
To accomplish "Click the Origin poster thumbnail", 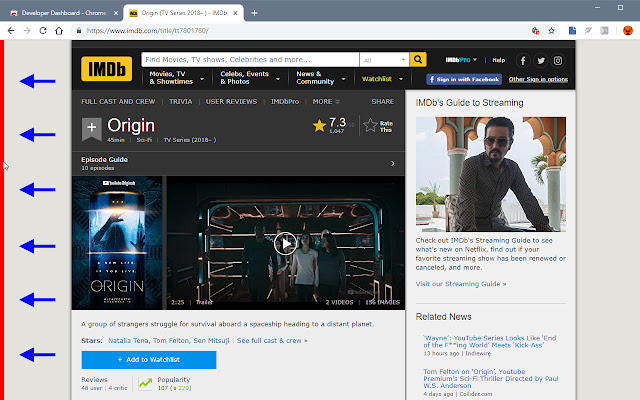I will coord(117,242).
